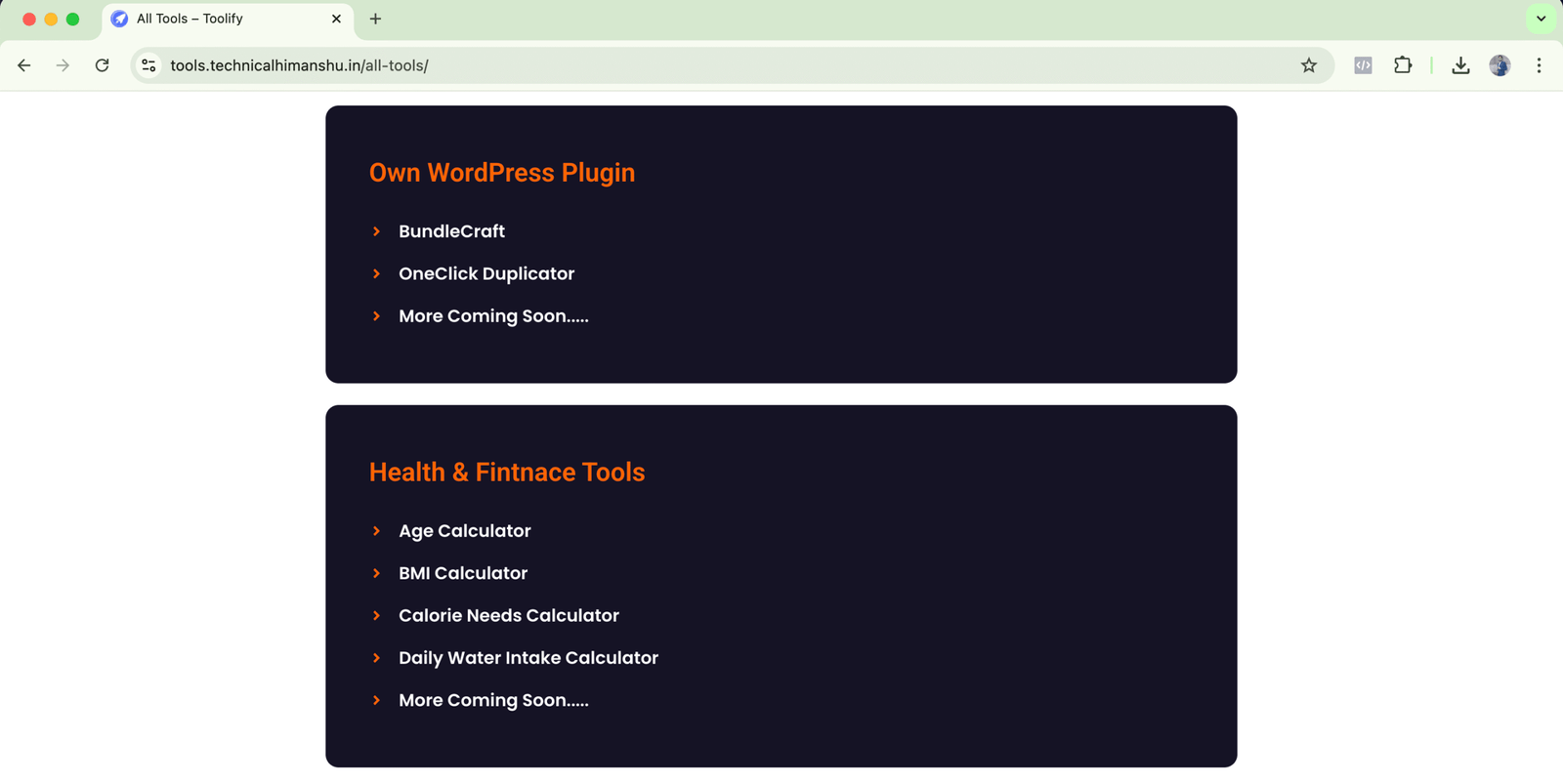This screenshot has width=1563, height=784.
Task: Click the chevron beside Age Calculator
Action: tap(376, 531)
